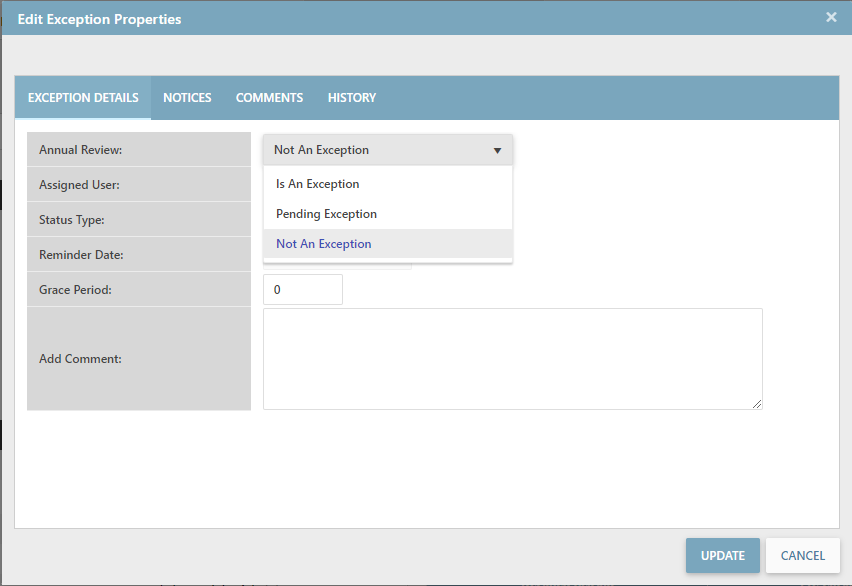Cancel the exception edits
This screenshot has width=852, height=586.
(802, 556)
